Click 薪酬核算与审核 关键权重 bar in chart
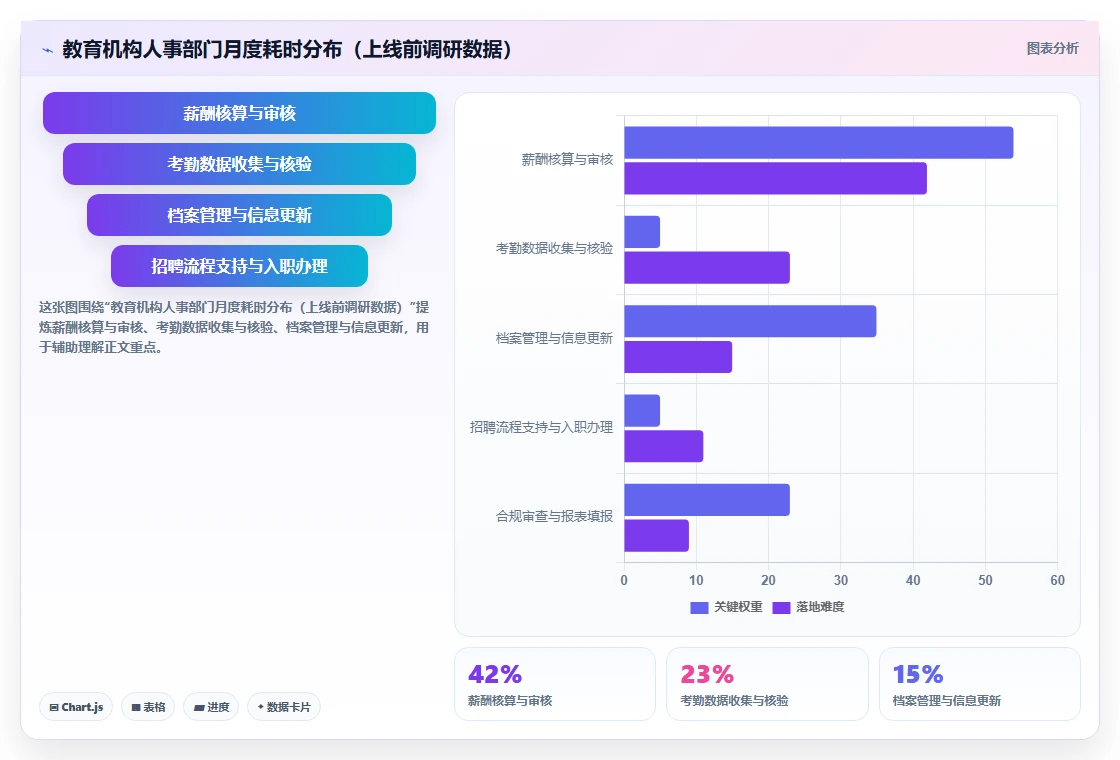The height and width of the screenshot is (760, 1120). 819,143
